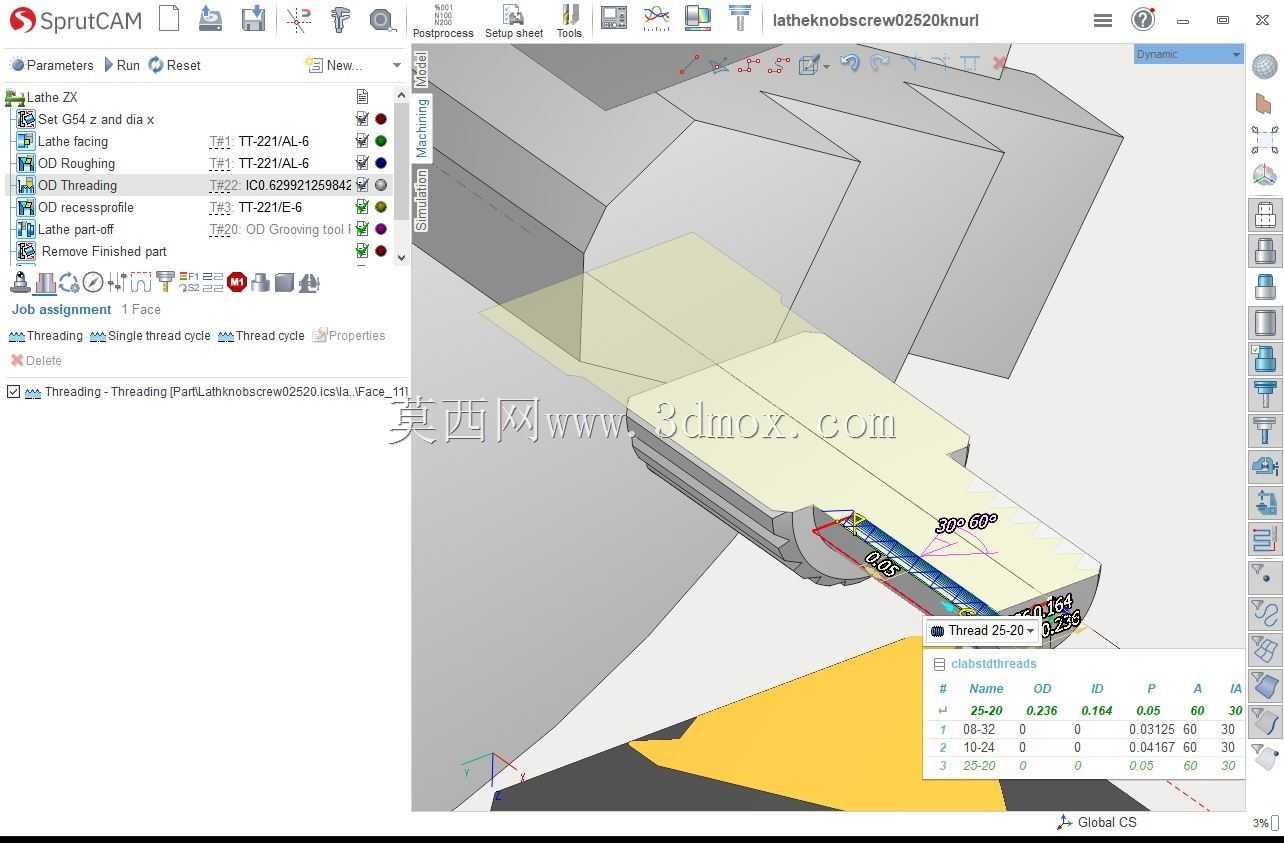Click the Parameters button
Viewport: 1284px width, 843px height.
(x=51, y=65)
